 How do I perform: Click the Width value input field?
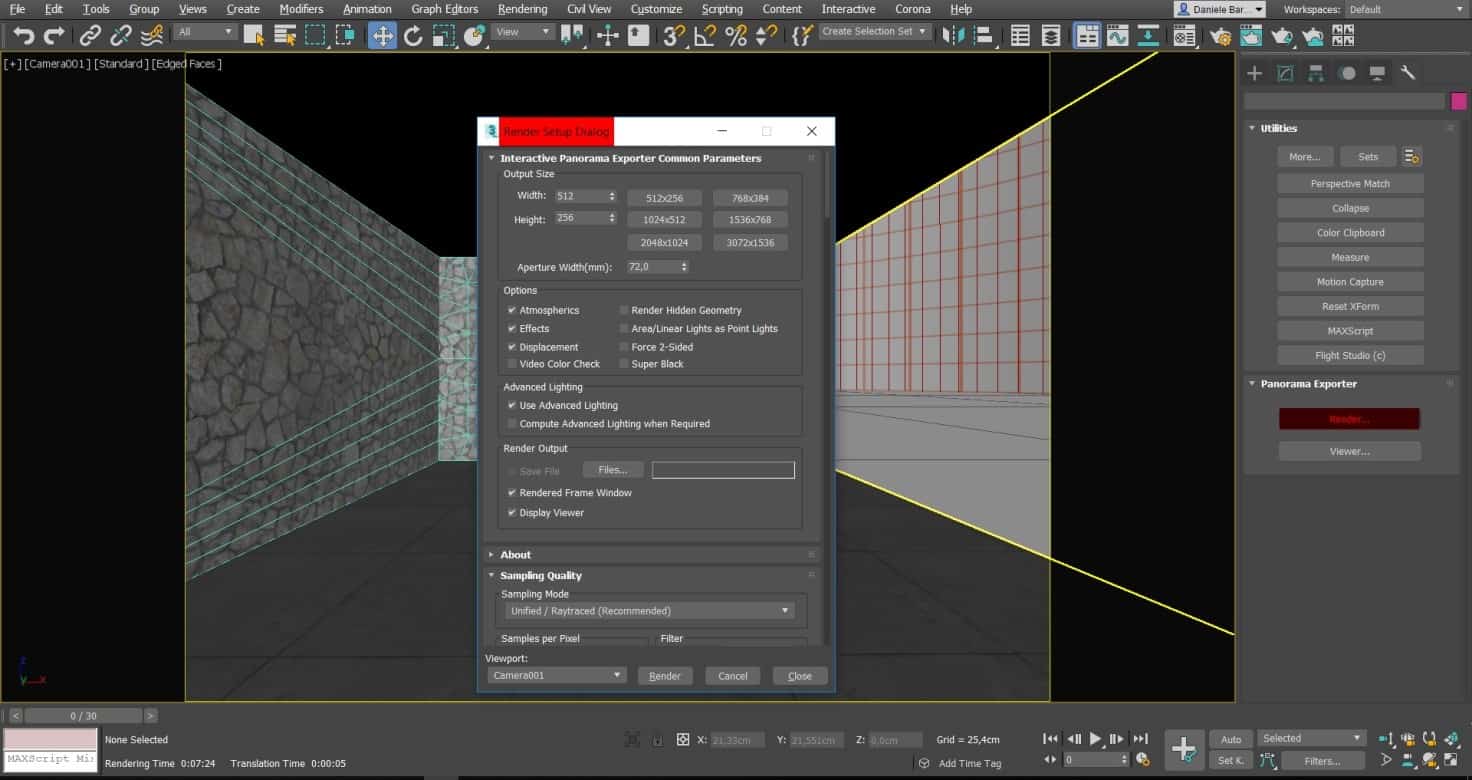[580, 195]
